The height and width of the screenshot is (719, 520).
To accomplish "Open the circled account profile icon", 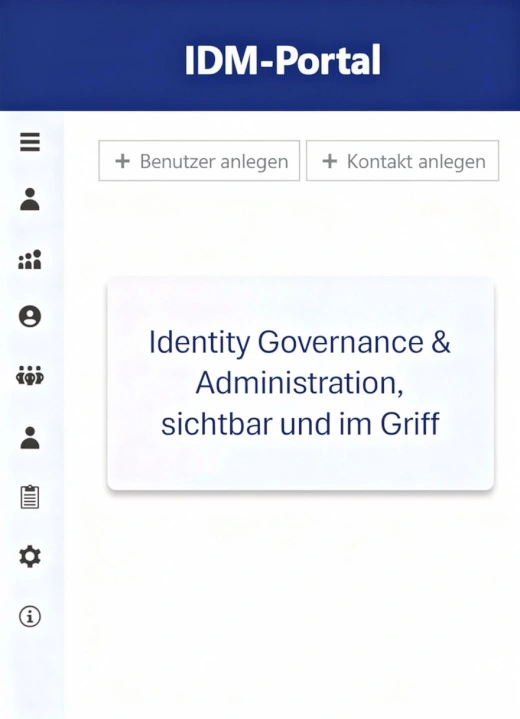I will click(x=30, y=316).
